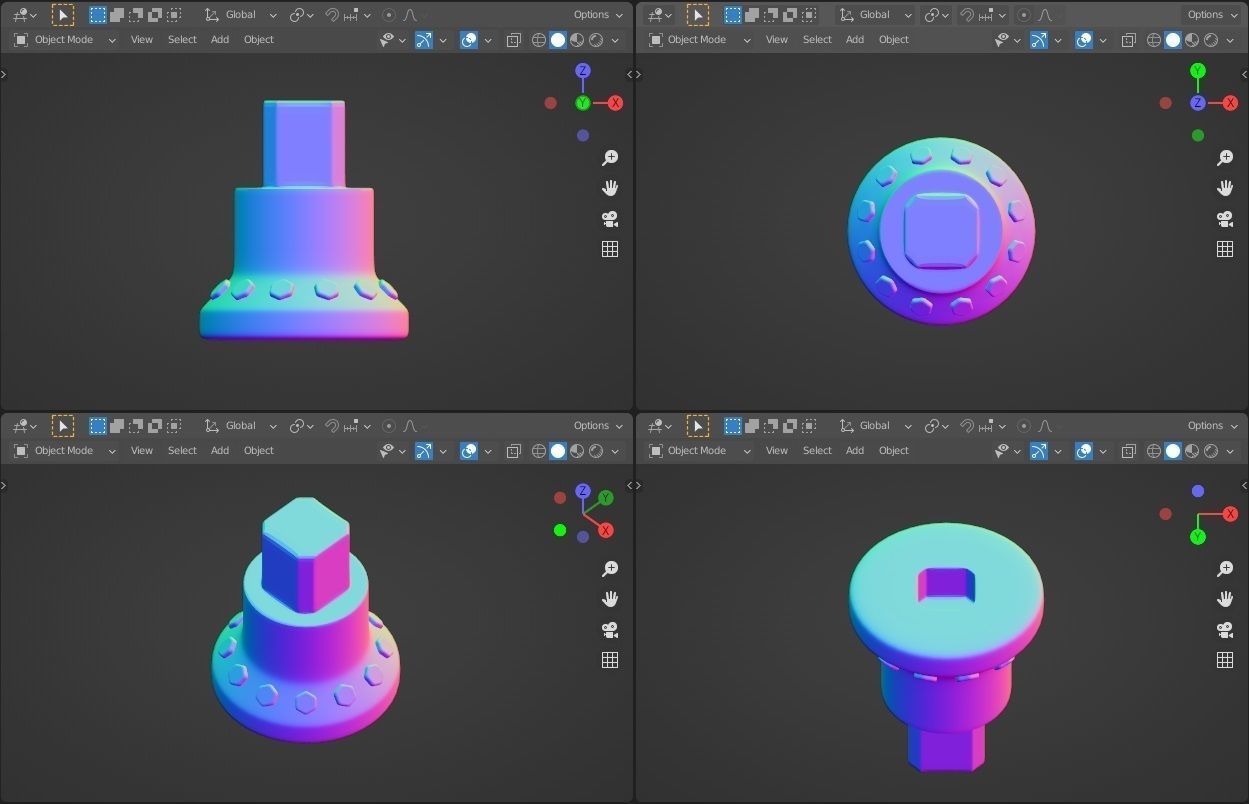Toggle show overlays in bottom-right viewport
The width and height of the screenshot is (1249, 804).
1084,451
